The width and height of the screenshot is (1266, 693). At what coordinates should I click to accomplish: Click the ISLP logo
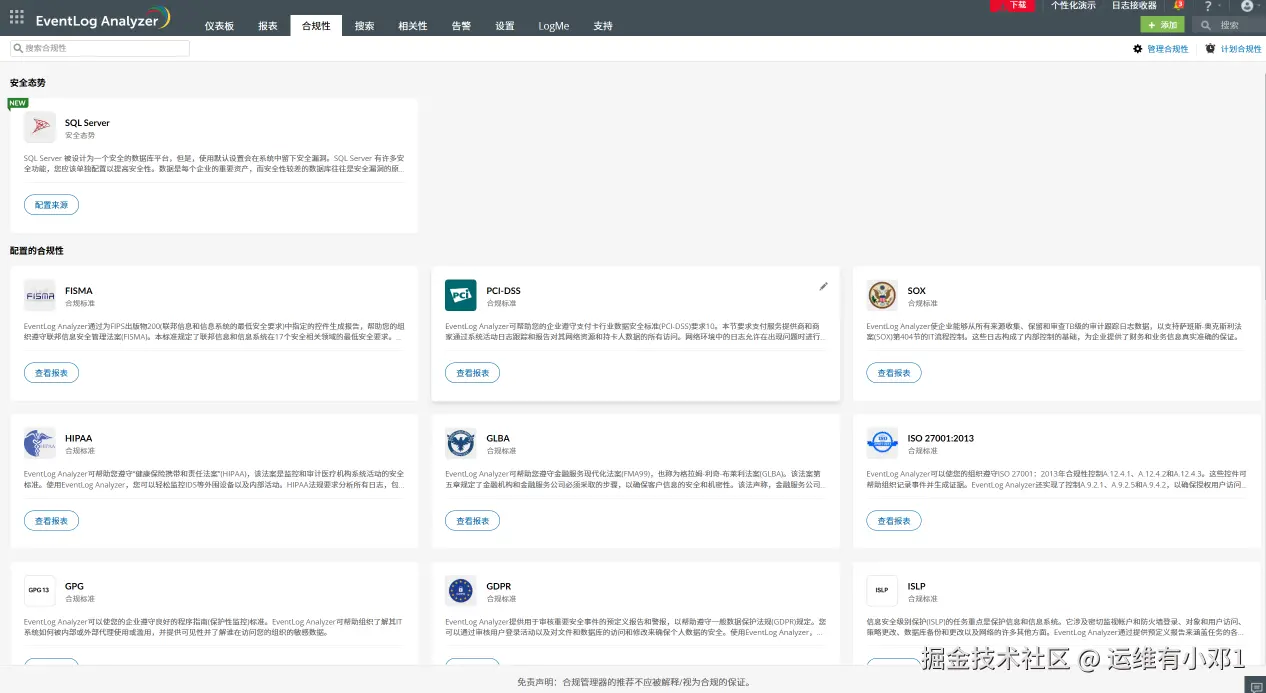tap(883, 590)
